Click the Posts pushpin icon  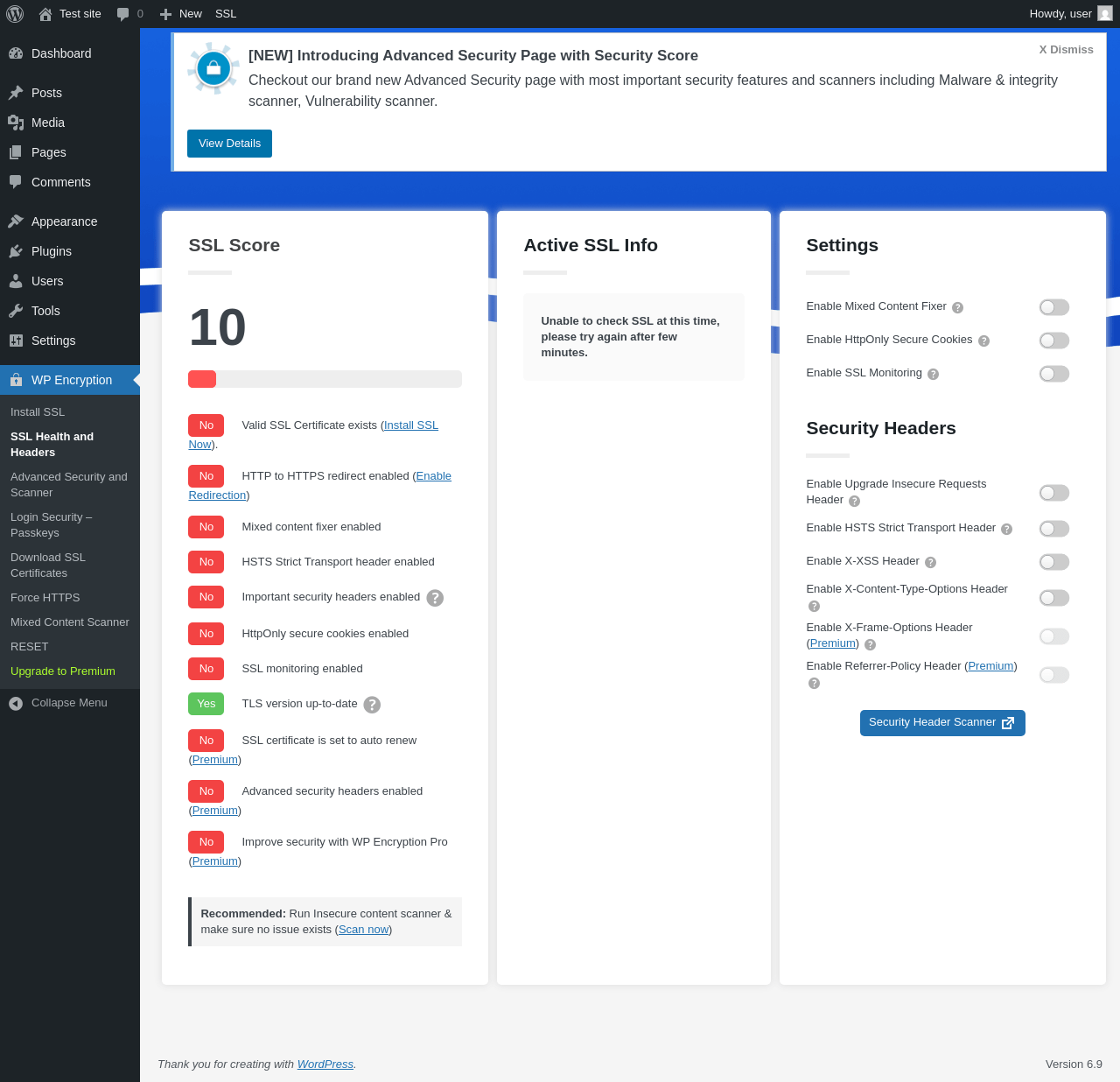point(16,93)
